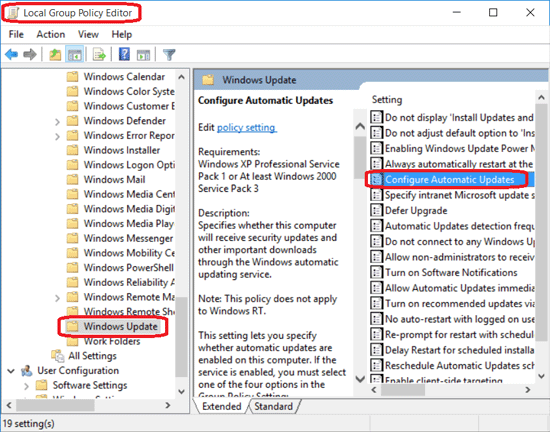The image size is (550, 432).
Task: Click description pane scroll down arrow
Action: (x=360, y=379)
